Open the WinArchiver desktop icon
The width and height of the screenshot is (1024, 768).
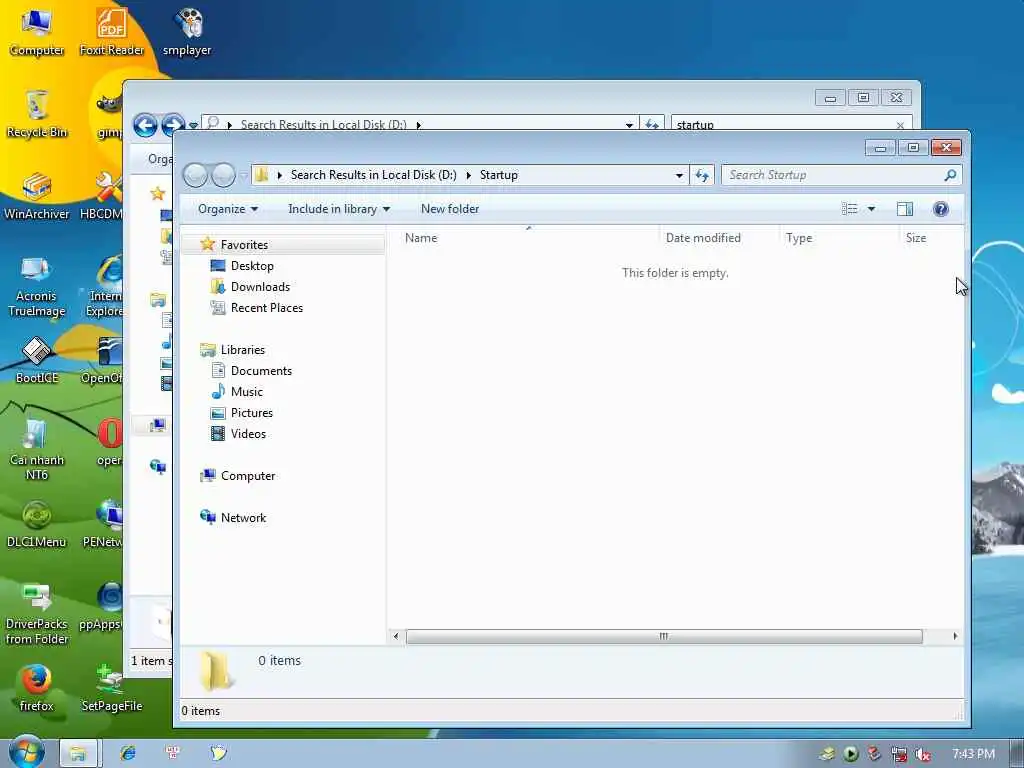click(x=37, y=195)
